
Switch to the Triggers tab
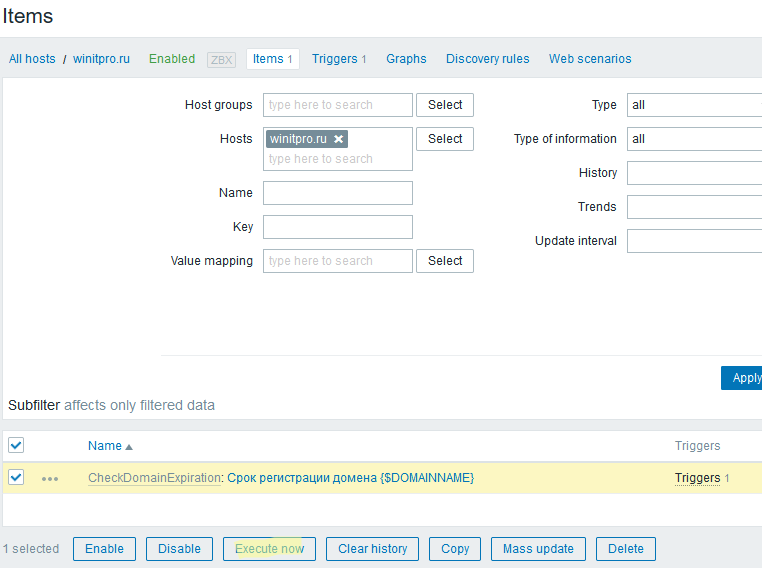pyautogui.click(x=339, y=59)
